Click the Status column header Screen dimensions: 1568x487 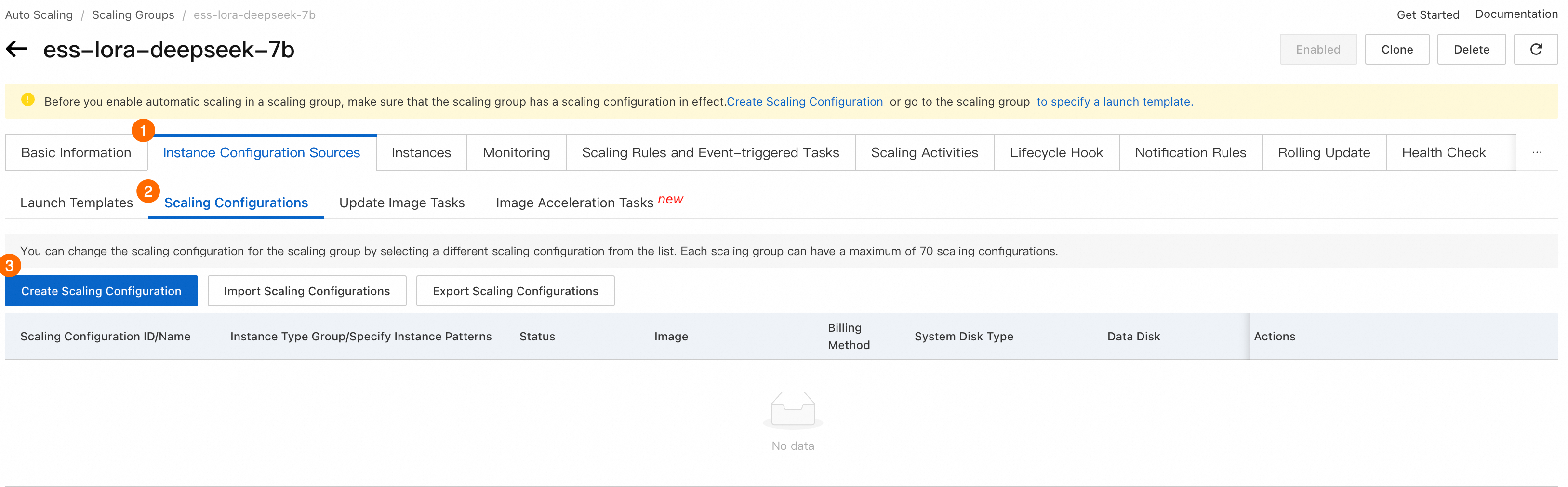pyautogui.click(x=537, y=337)
